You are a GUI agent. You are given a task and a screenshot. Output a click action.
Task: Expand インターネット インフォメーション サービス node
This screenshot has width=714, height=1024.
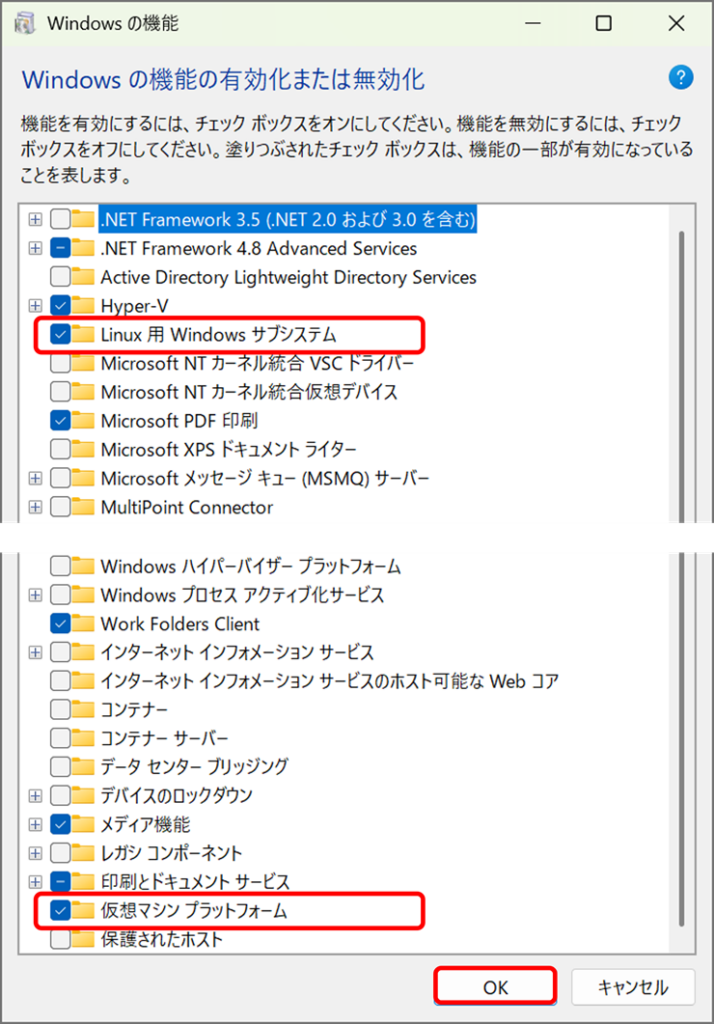click(36, 653)
